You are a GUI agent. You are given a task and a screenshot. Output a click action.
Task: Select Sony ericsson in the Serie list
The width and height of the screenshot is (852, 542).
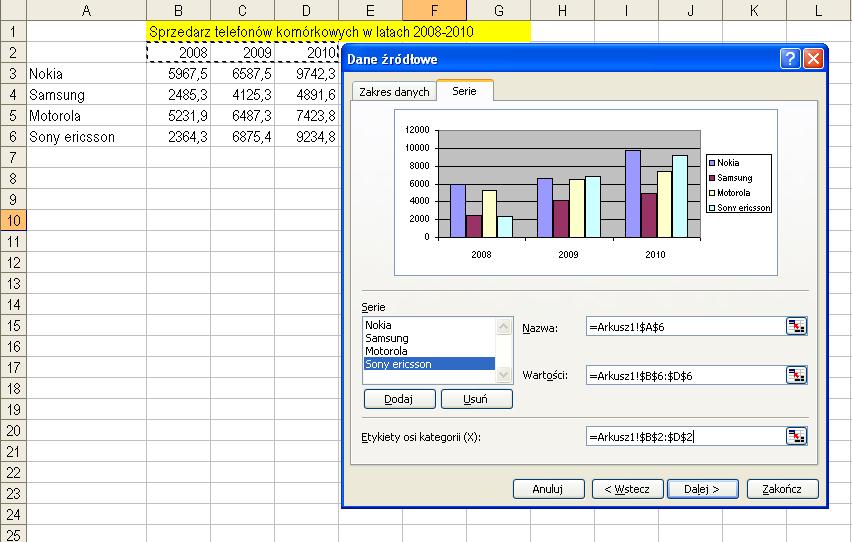tap(429, 364)
